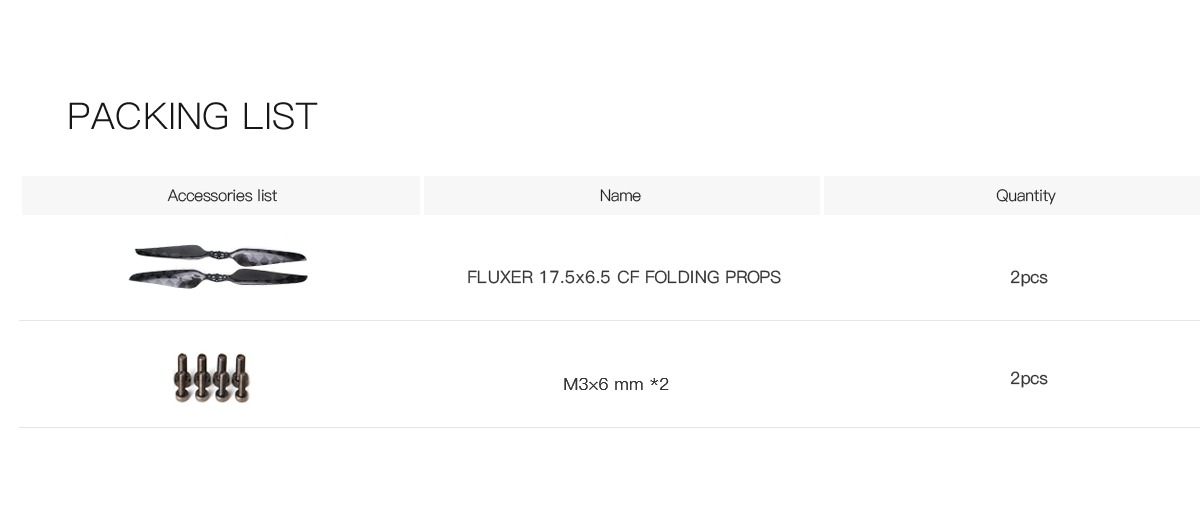Click the 17.5x6.5 size text
This screenshot has height=517, width=1200.
point(574,277)
